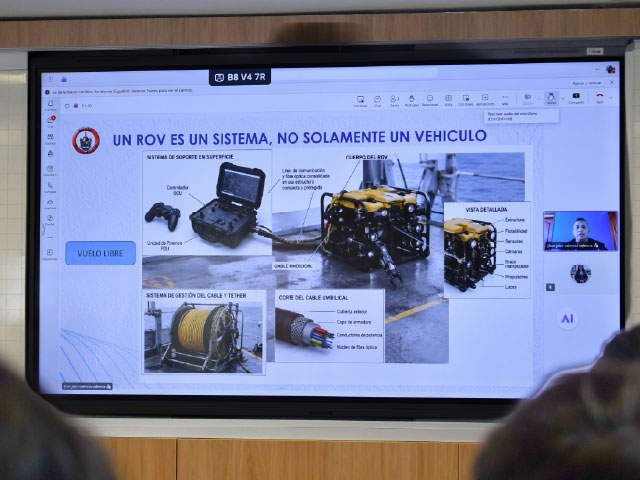Leave the meeting with red phone button

coord(600,98)
